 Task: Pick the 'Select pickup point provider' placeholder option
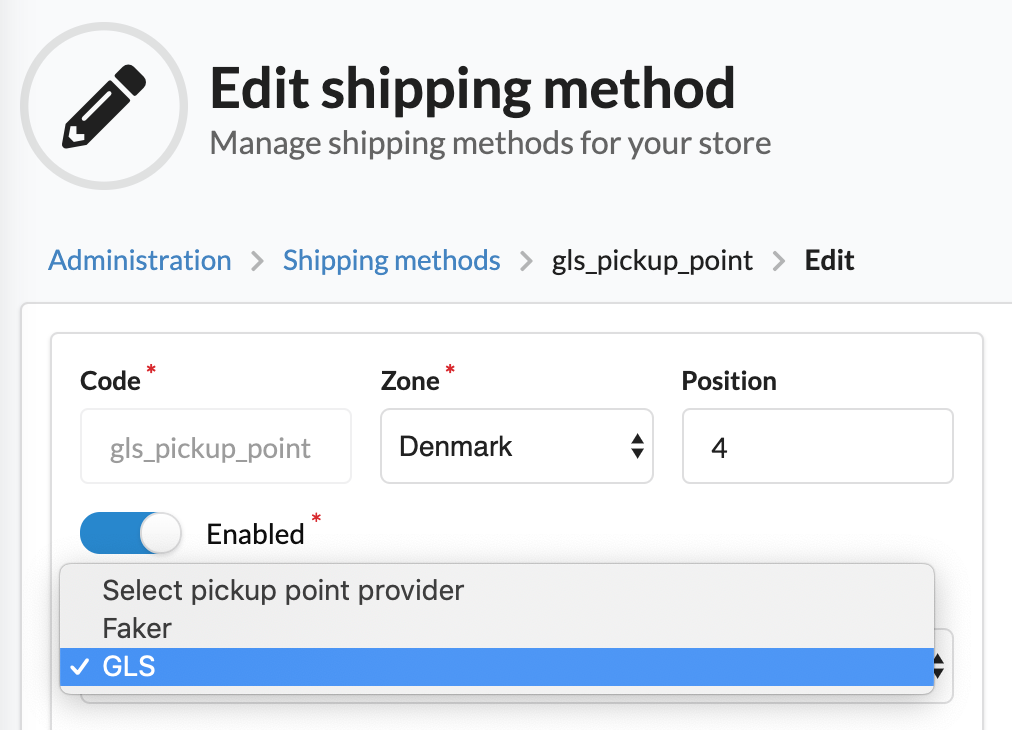pos(283,590)
